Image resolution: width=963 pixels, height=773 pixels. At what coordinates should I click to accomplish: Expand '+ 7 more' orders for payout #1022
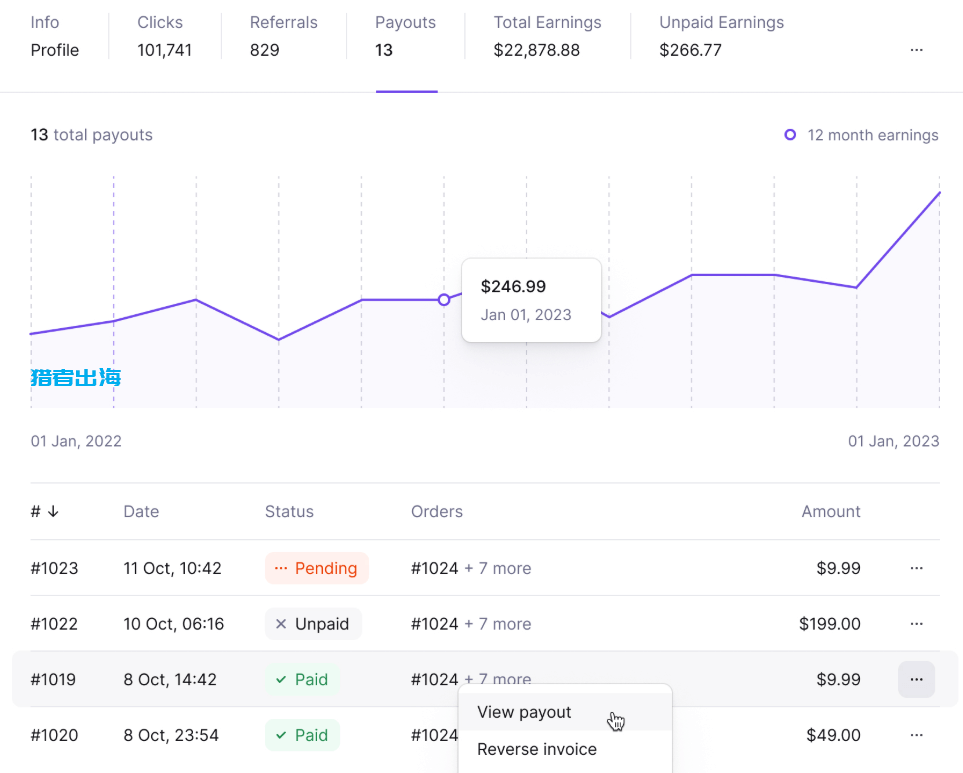pyautogui.click(x=497, y=624)
